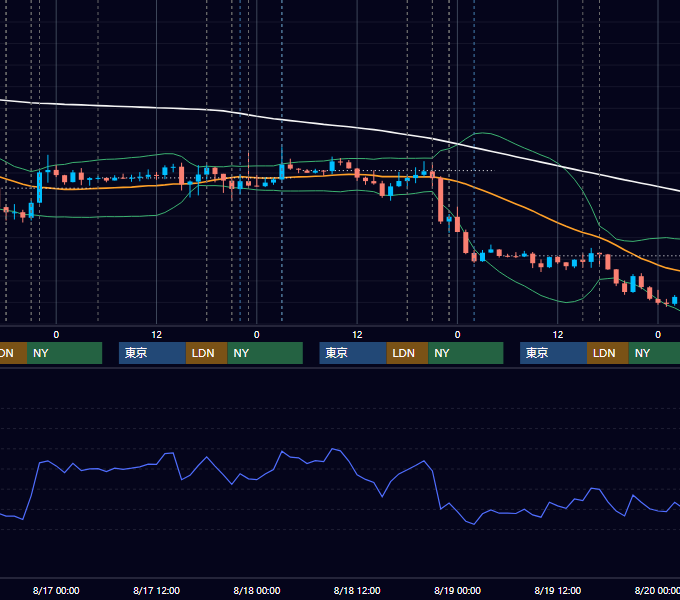Image resolution: width=680 pixels, height=600 pixels.
Task: Click the 東京 session block for 8/17
Action: click(152, 353)
